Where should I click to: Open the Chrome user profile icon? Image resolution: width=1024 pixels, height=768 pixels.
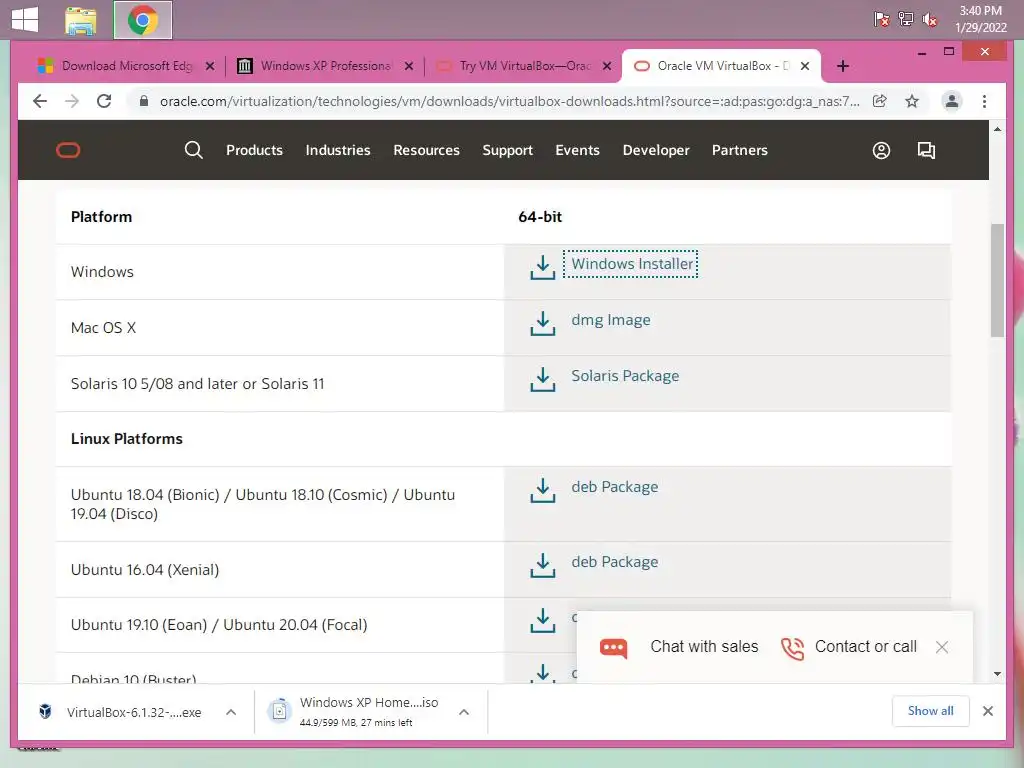coord(952,101)
